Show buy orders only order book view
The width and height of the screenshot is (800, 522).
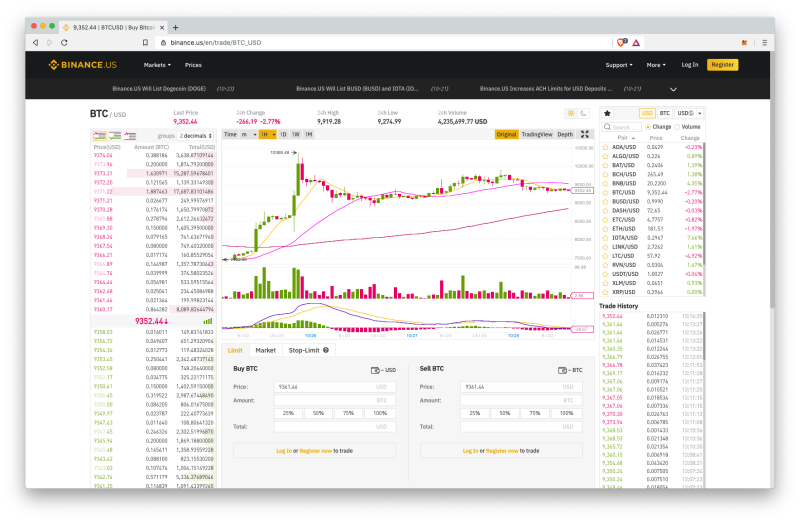click(x=115, y=136)
